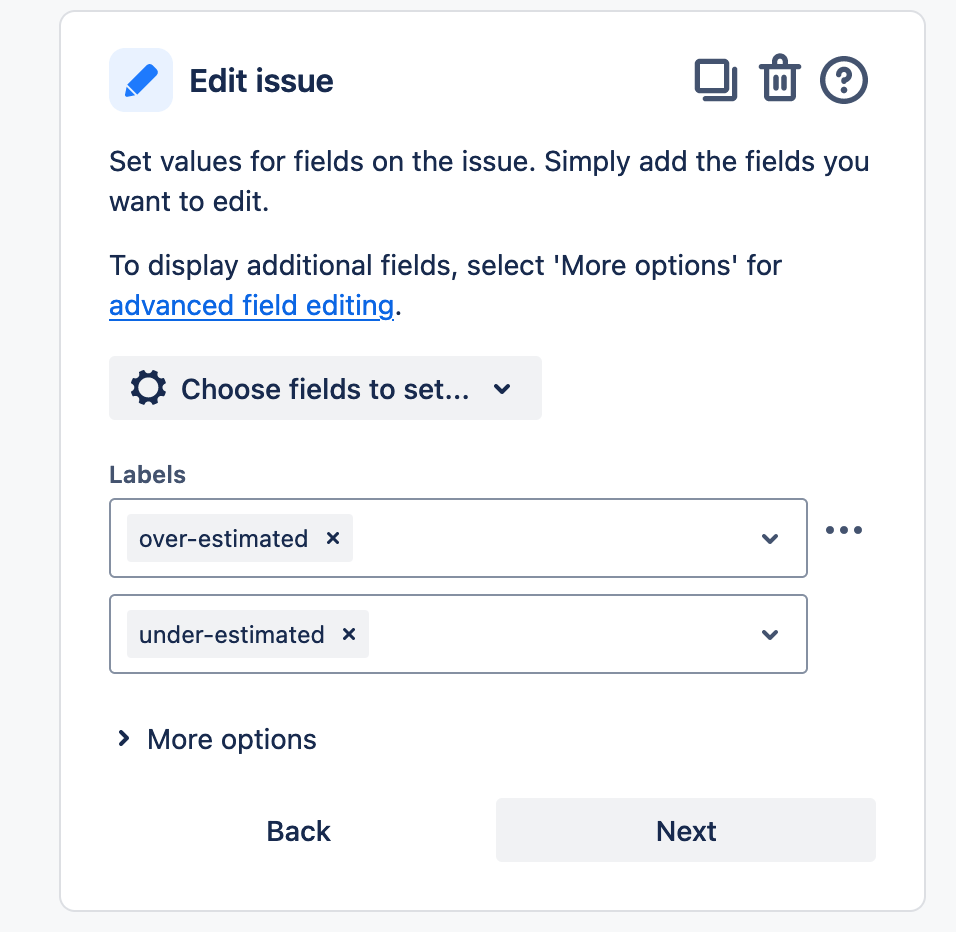Go Back to the previous step
Screen dimensions: 956x932
(299, 831)
